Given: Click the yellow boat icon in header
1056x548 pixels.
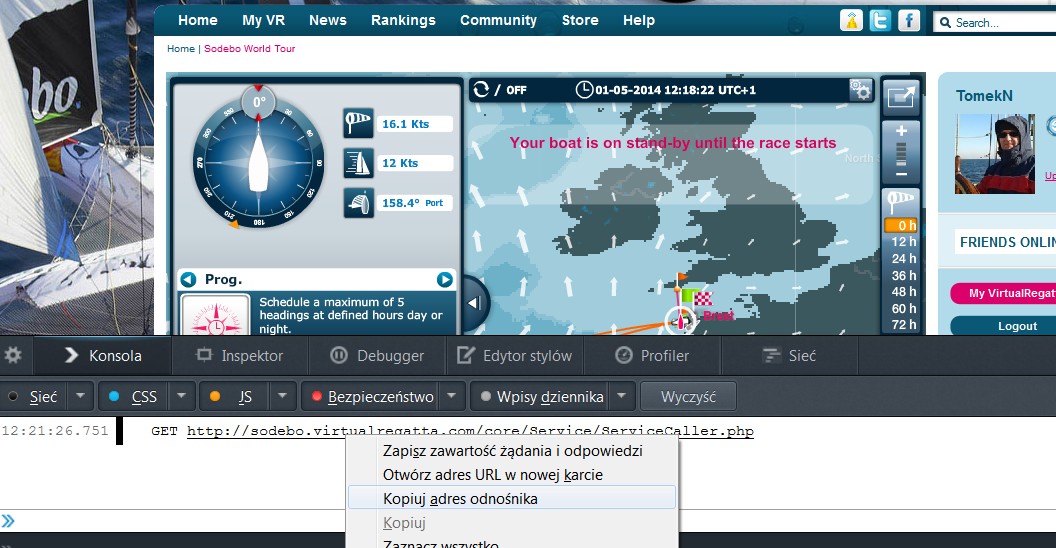Looking at the screenshot, I should [x=851, y=20].
